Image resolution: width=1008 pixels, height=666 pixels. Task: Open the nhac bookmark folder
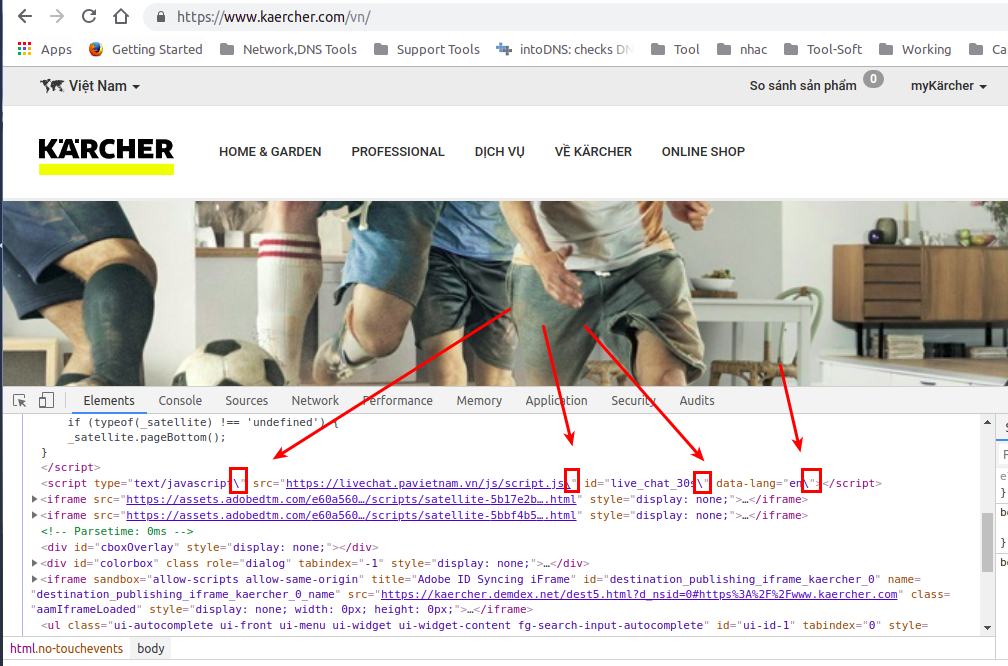(742, 50)
